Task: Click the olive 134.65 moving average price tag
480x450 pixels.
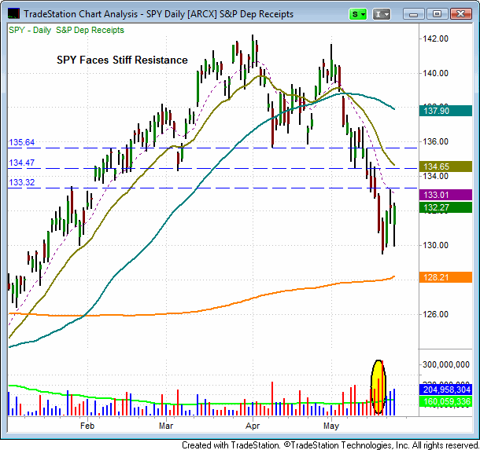Action: pyautogui.click(x=446, y=166)
